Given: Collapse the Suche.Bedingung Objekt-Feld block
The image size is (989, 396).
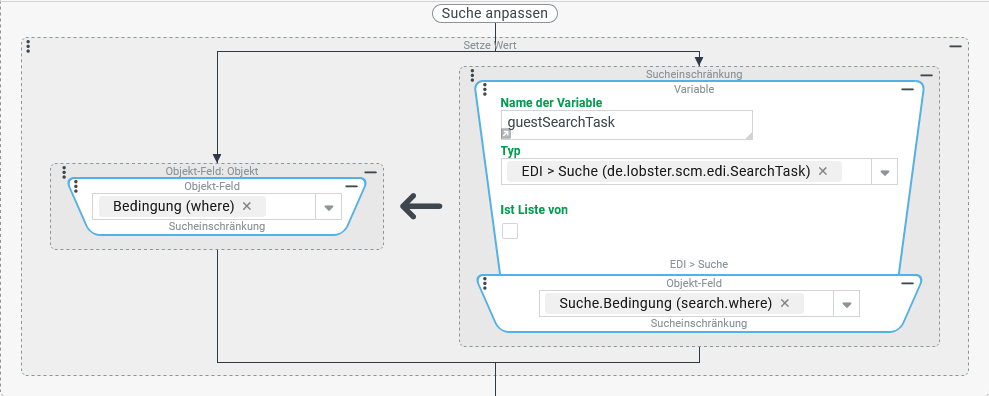Looking at the screenshot, I should tap(908, 284).
